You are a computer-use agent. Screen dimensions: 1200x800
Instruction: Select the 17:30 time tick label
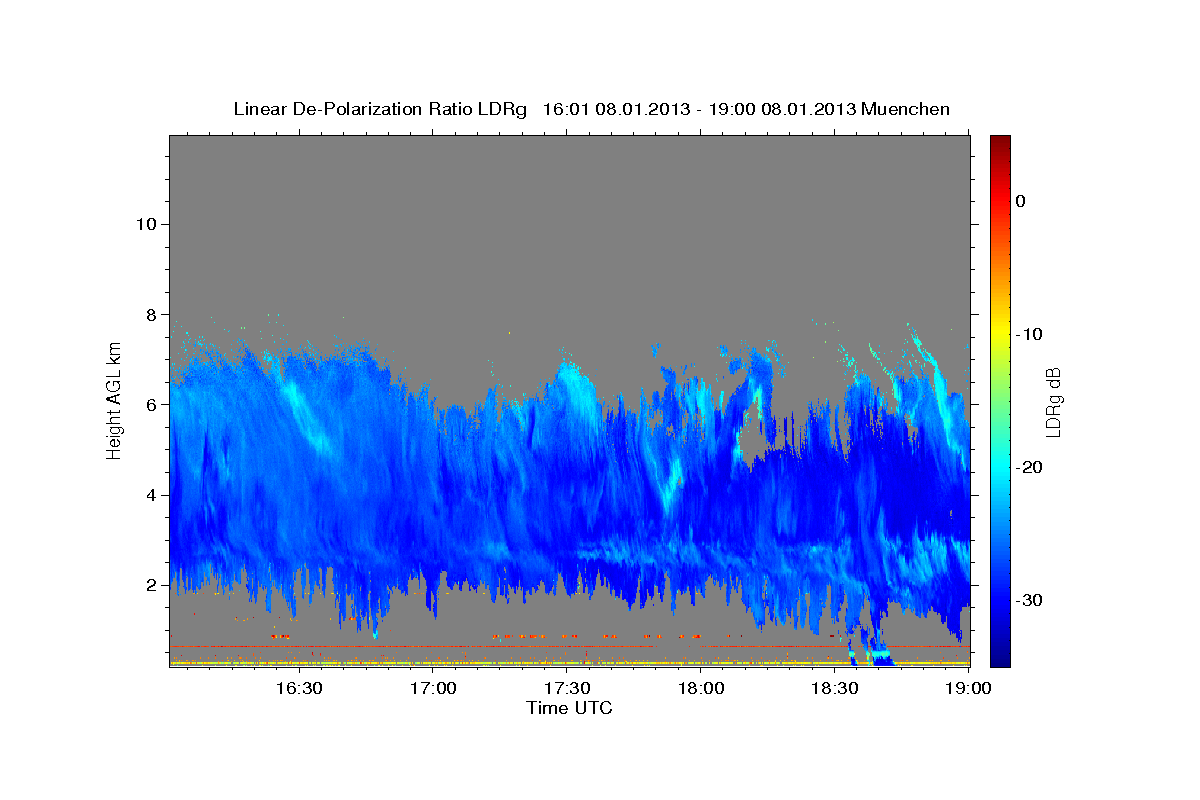click(x=567, y=688)
